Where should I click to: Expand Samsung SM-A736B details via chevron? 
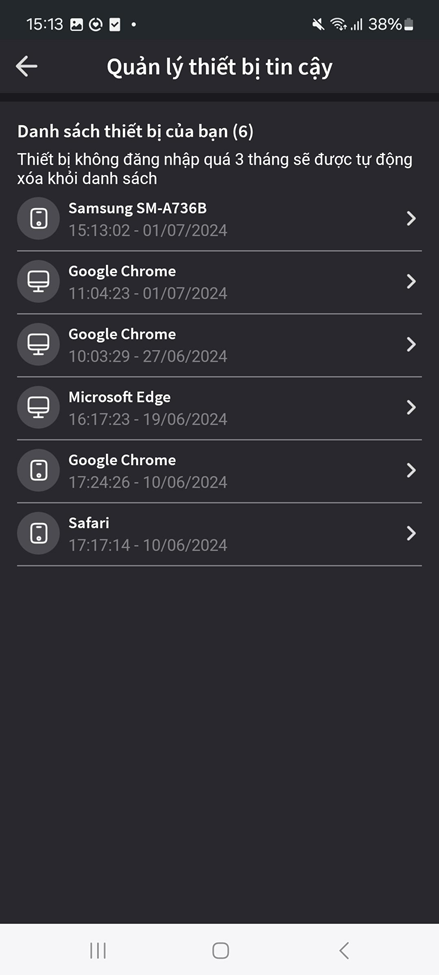pos(410,218)
